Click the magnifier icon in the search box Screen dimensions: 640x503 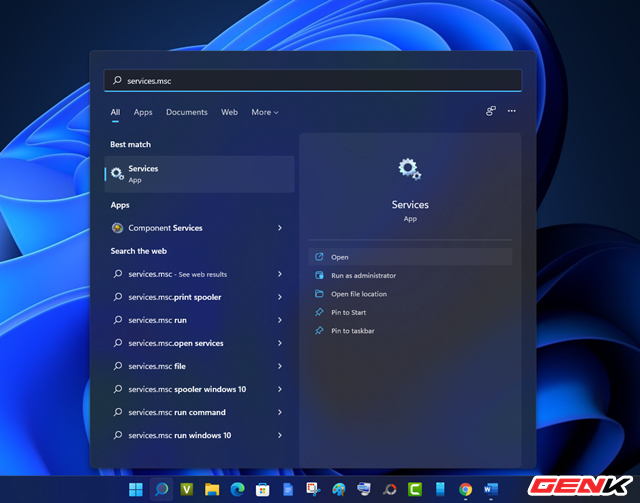[117, 80]
